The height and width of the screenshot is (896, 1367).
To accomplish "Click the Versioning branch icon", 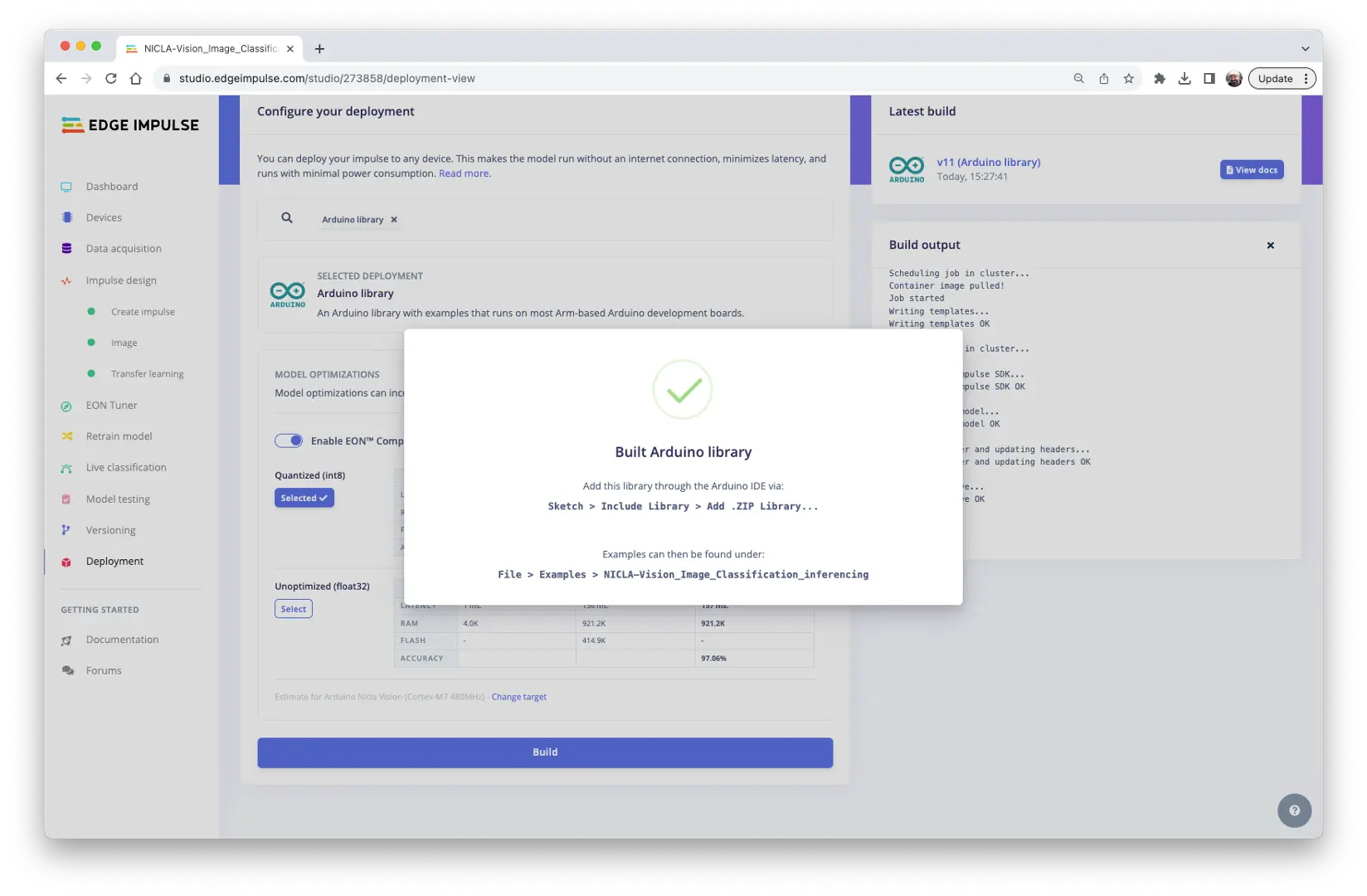I will pyautogui.click(x=66, y=530).
